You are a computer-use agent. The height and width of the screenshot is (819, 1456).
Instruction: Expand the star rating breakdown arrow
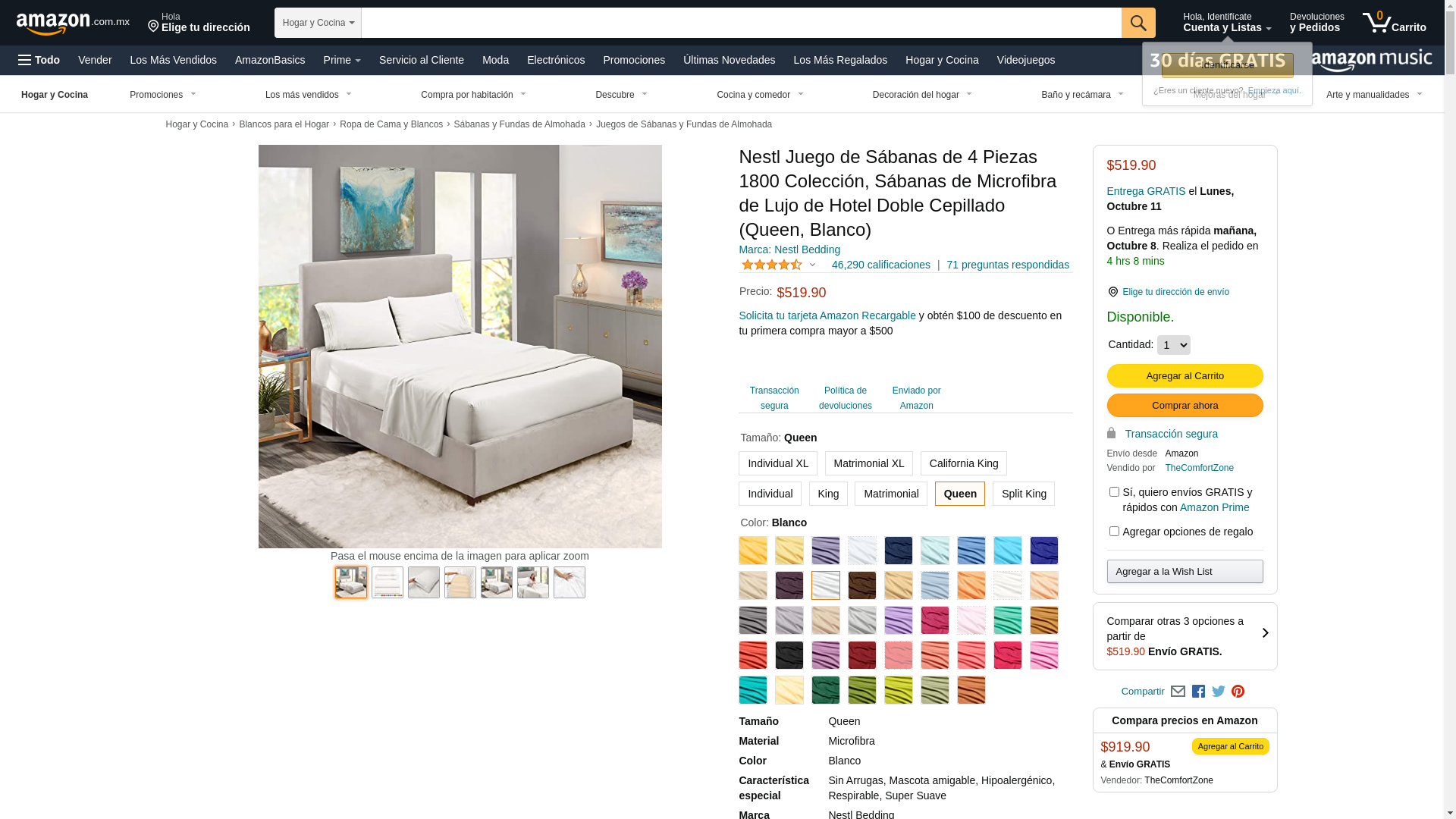[x=812, y=265]
